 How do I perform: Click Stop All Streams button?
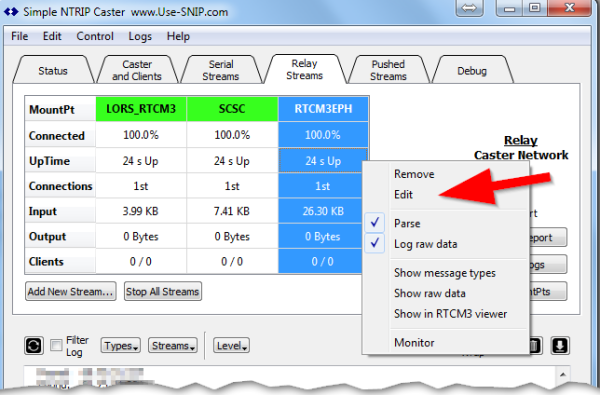[x=163, y=291]
